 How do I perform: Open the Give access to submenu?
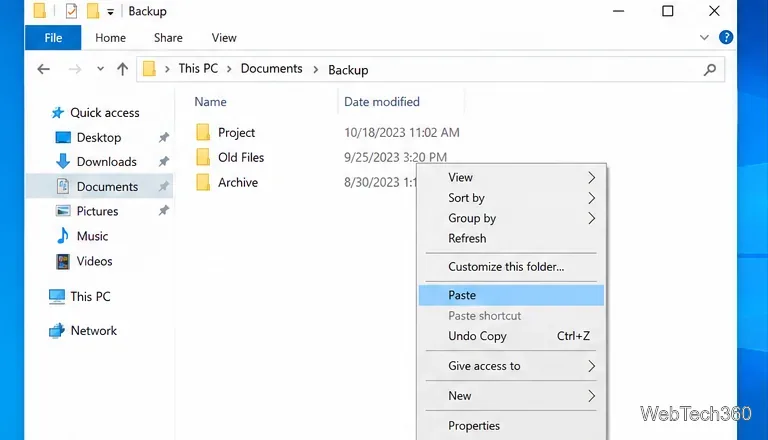coord(511,366)
